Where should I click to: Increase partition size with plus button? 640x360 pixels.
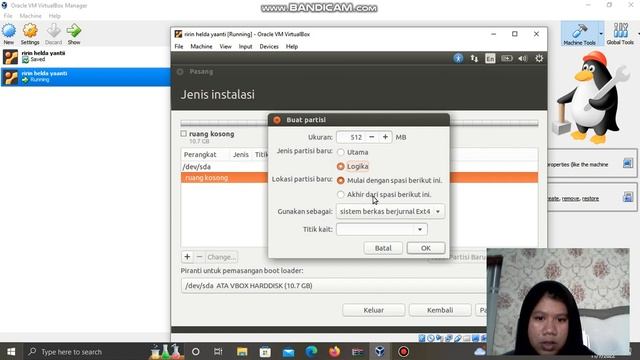(x=385, y=137)
